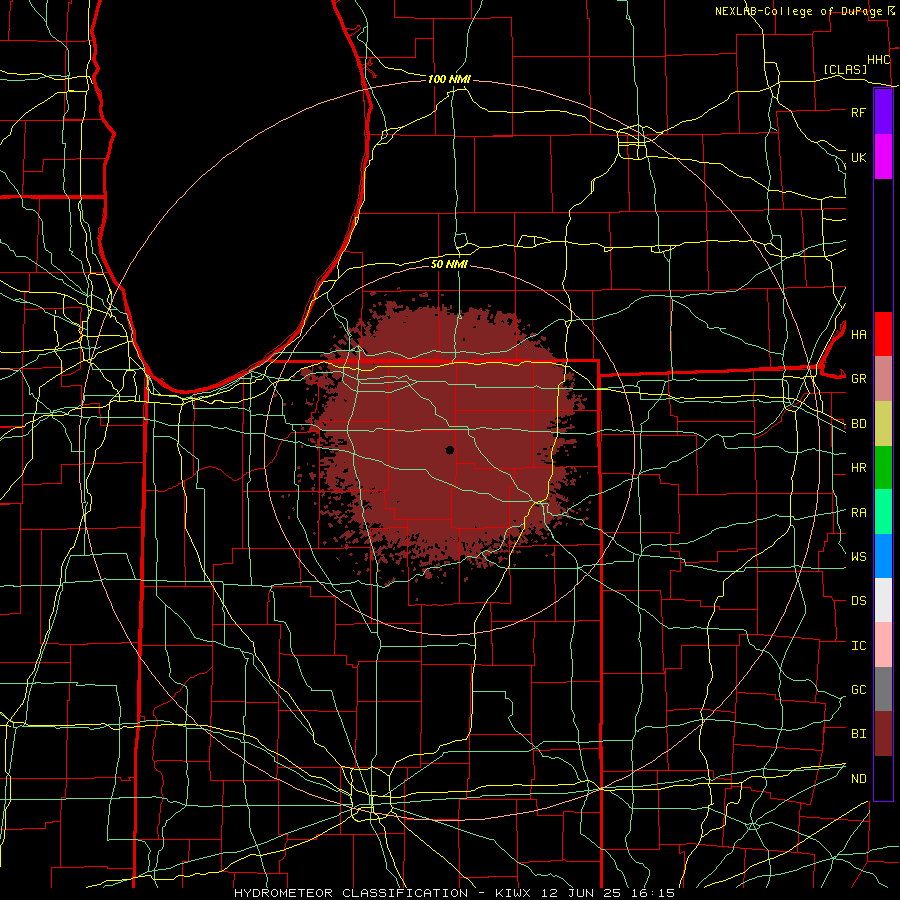Click the 'UK' legend label text
The width and height of the screenshot is (900, 900).
click(858, 157)
